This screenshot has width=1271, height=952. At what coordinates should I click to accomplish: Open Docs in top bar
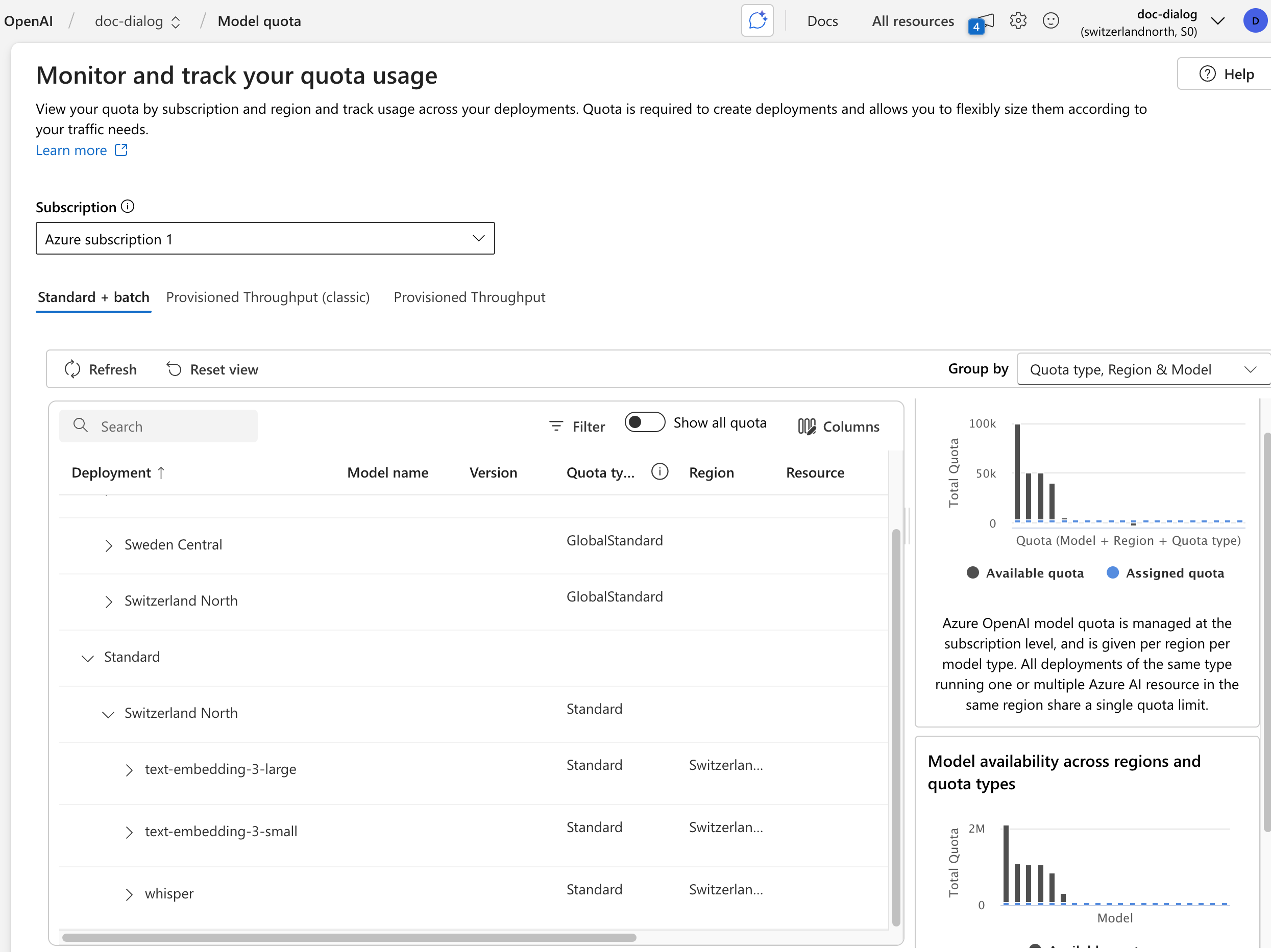(x=822, y=21)
